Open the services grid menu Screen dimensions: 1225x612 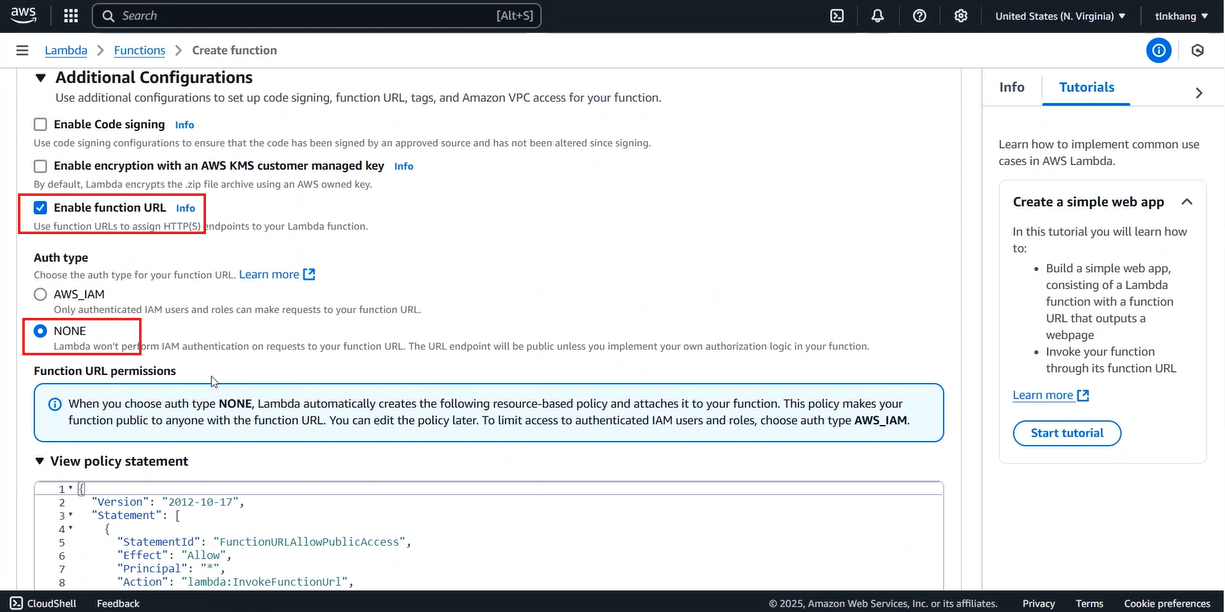[x=70, y=16]
